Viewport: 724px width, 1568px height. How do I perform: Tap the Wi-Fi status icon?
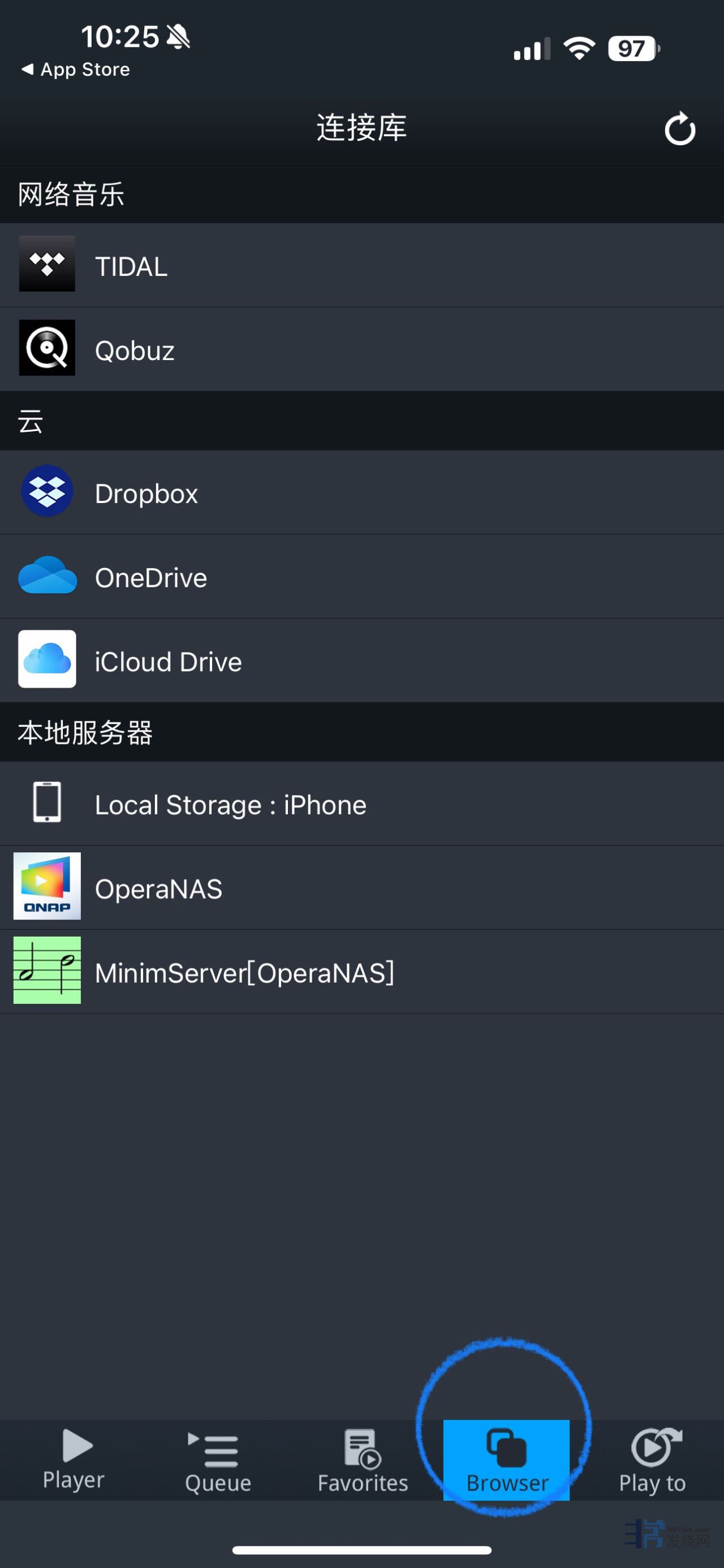point(579,48)
